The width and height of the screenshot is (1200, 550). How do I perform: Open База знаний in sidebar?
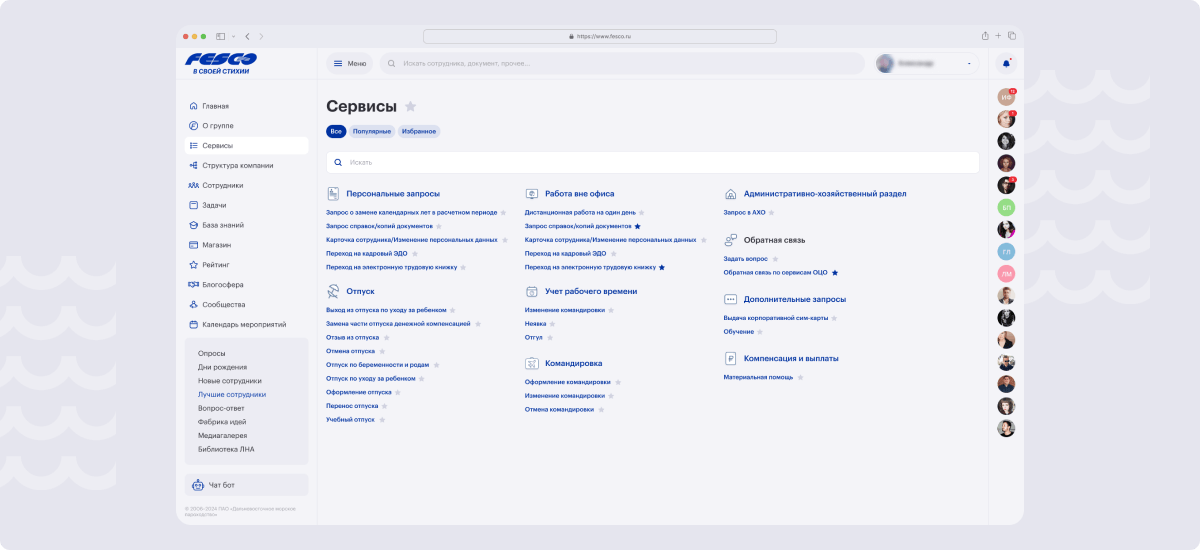click(x=223, y=225)
